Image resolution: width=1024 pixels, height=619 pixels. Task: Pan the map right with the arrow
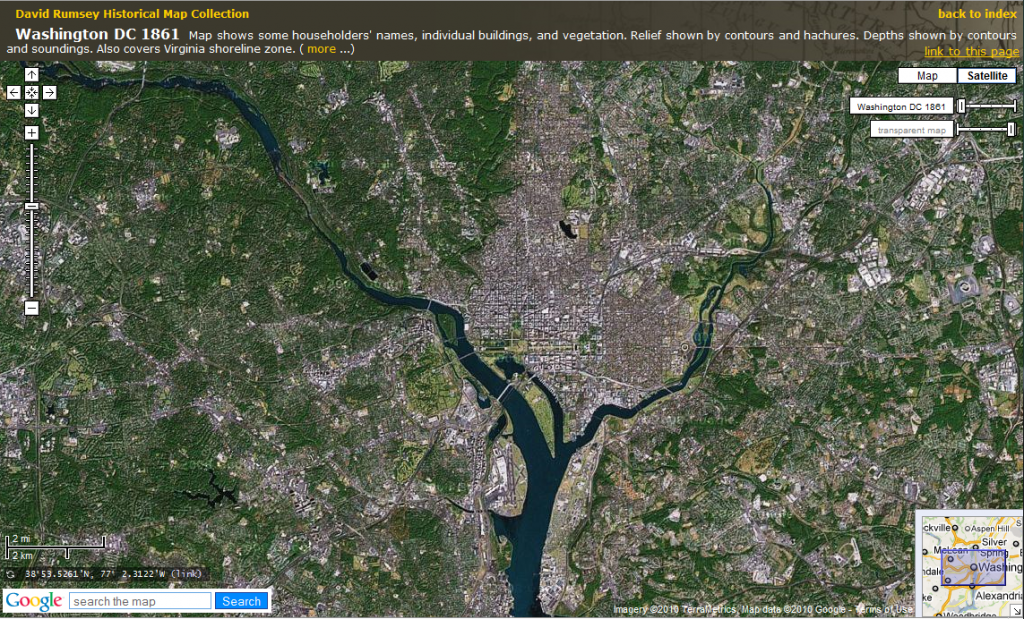(50, 93)
